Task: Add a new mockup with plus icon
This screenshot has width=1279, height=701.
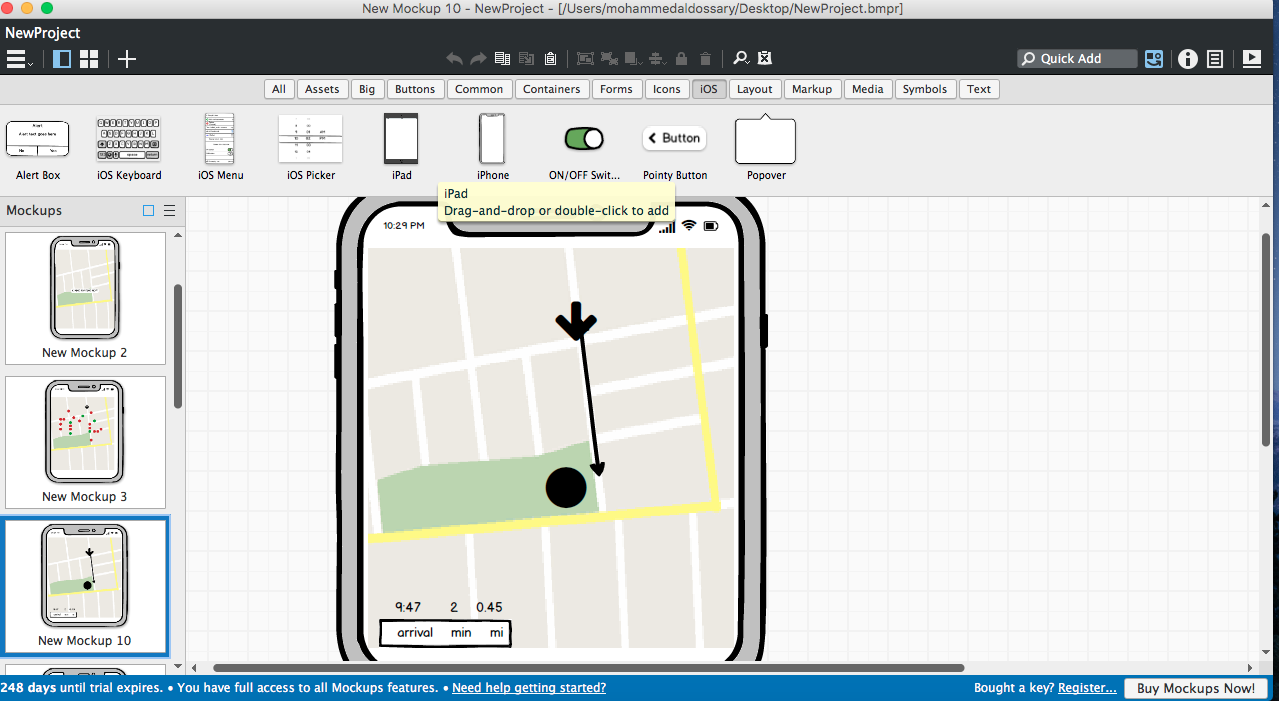Action: pos(127,59)
